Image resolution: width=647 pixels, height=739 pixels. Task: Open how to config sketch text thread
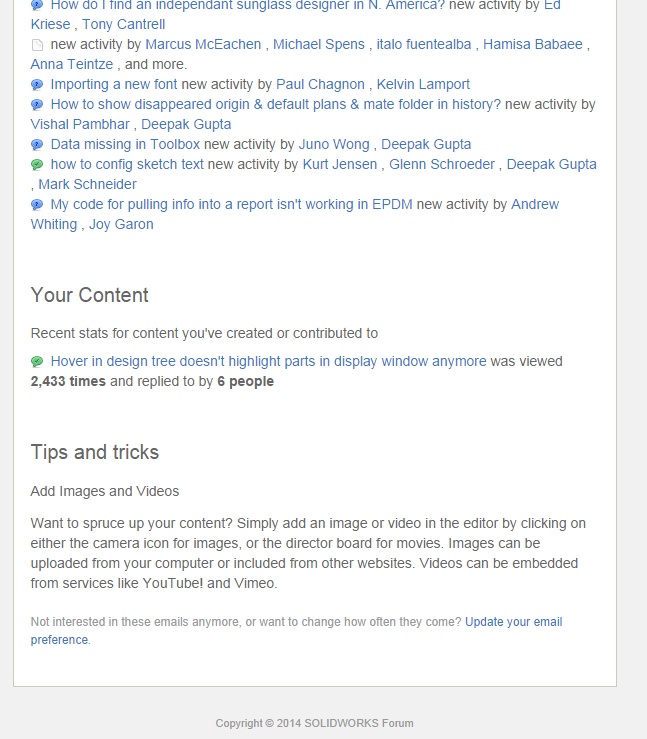tap(127, 164)
